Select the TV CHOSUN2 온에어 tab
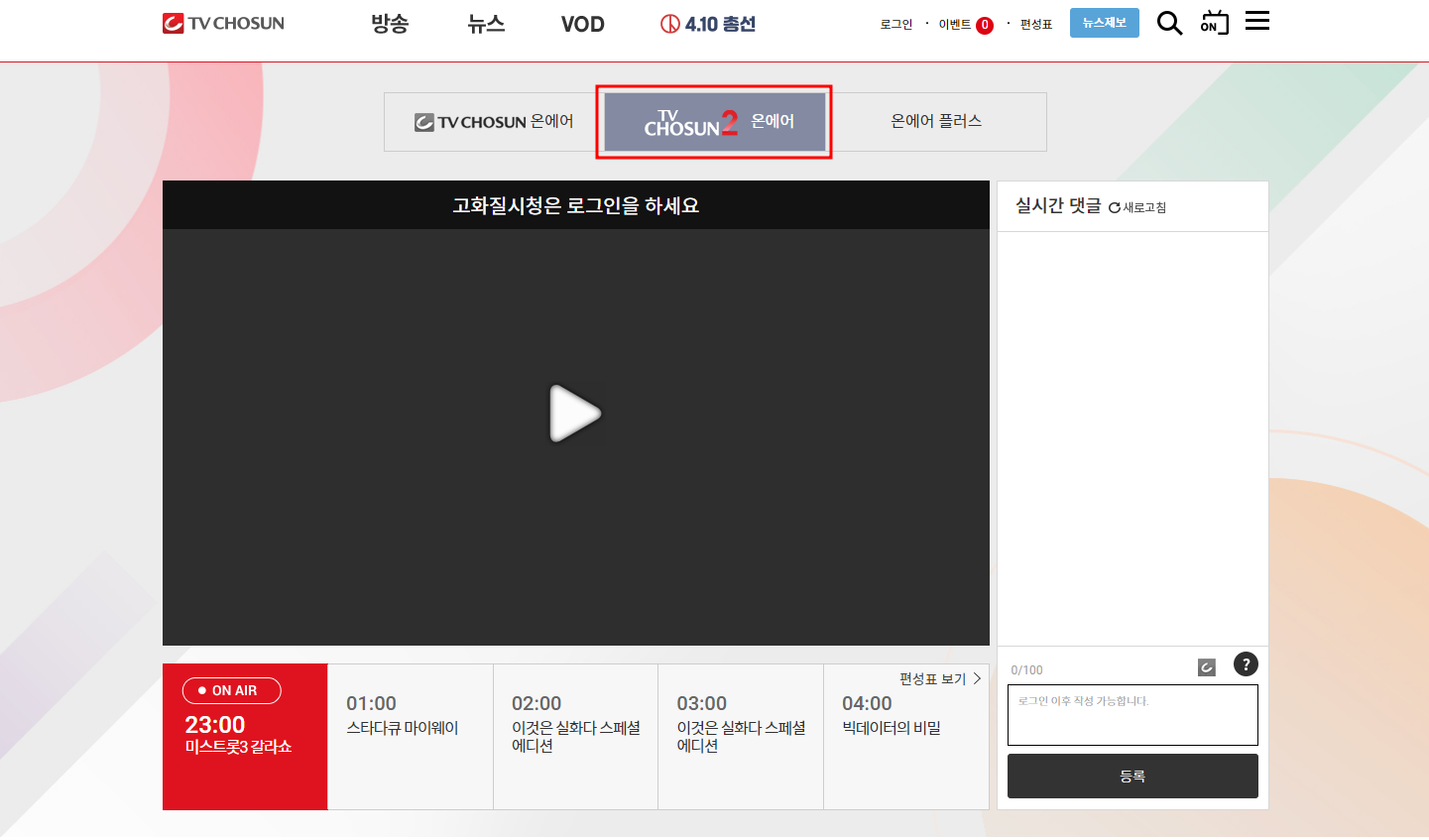This screenshot has height=840, width=1429. pos(714,122)
